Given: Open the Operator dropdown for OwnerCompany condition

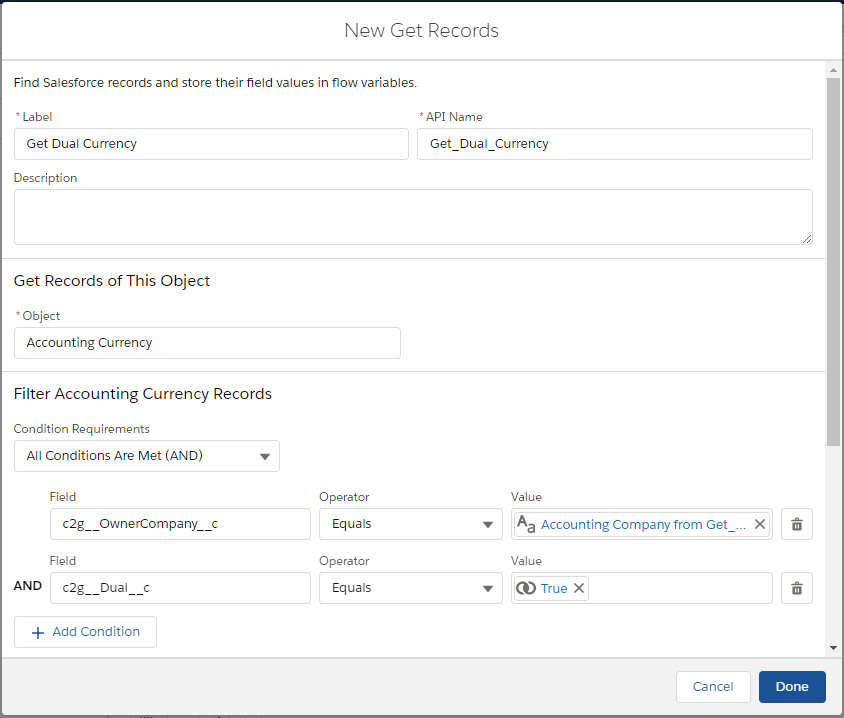Looking at the screenshot, I should (410, 524).
